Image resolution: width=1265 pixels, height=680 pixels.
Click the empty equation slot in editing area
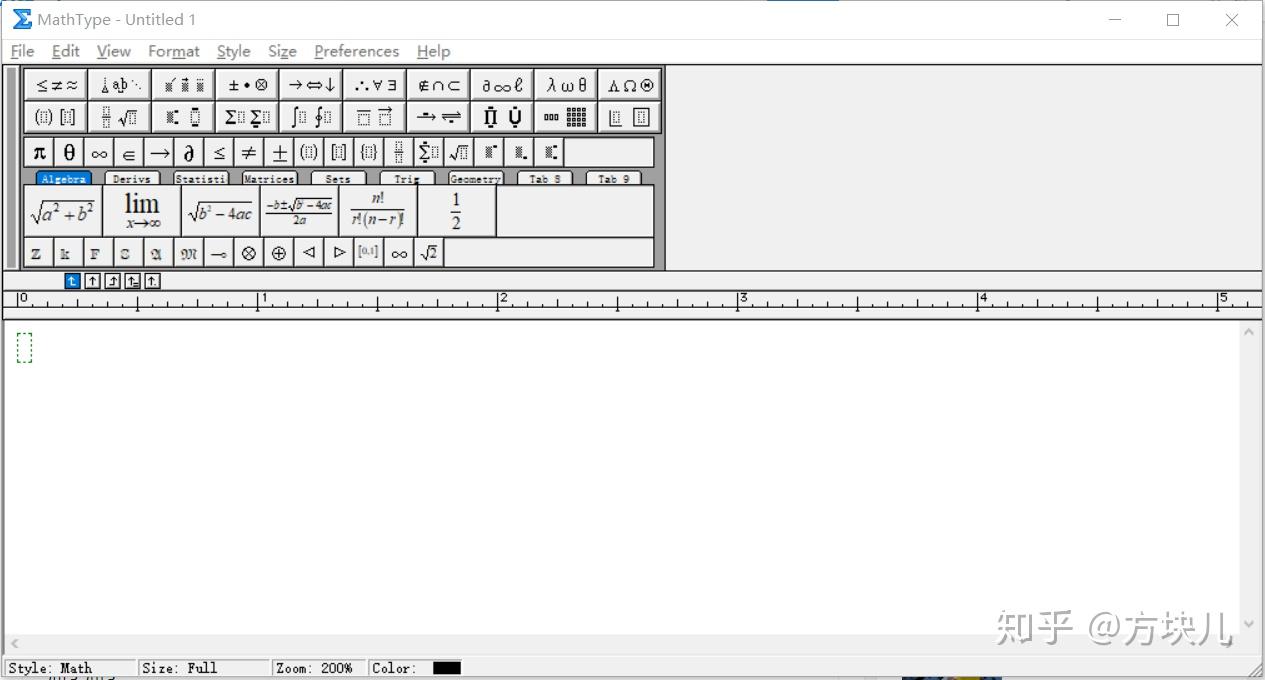pos(25,348)
